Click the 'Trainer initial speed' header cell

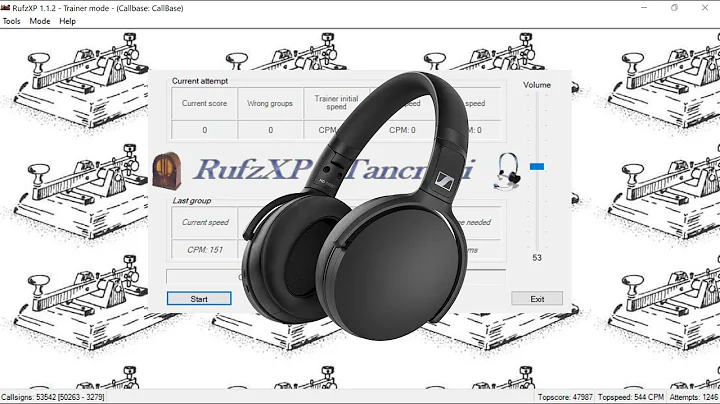(336, 102)
